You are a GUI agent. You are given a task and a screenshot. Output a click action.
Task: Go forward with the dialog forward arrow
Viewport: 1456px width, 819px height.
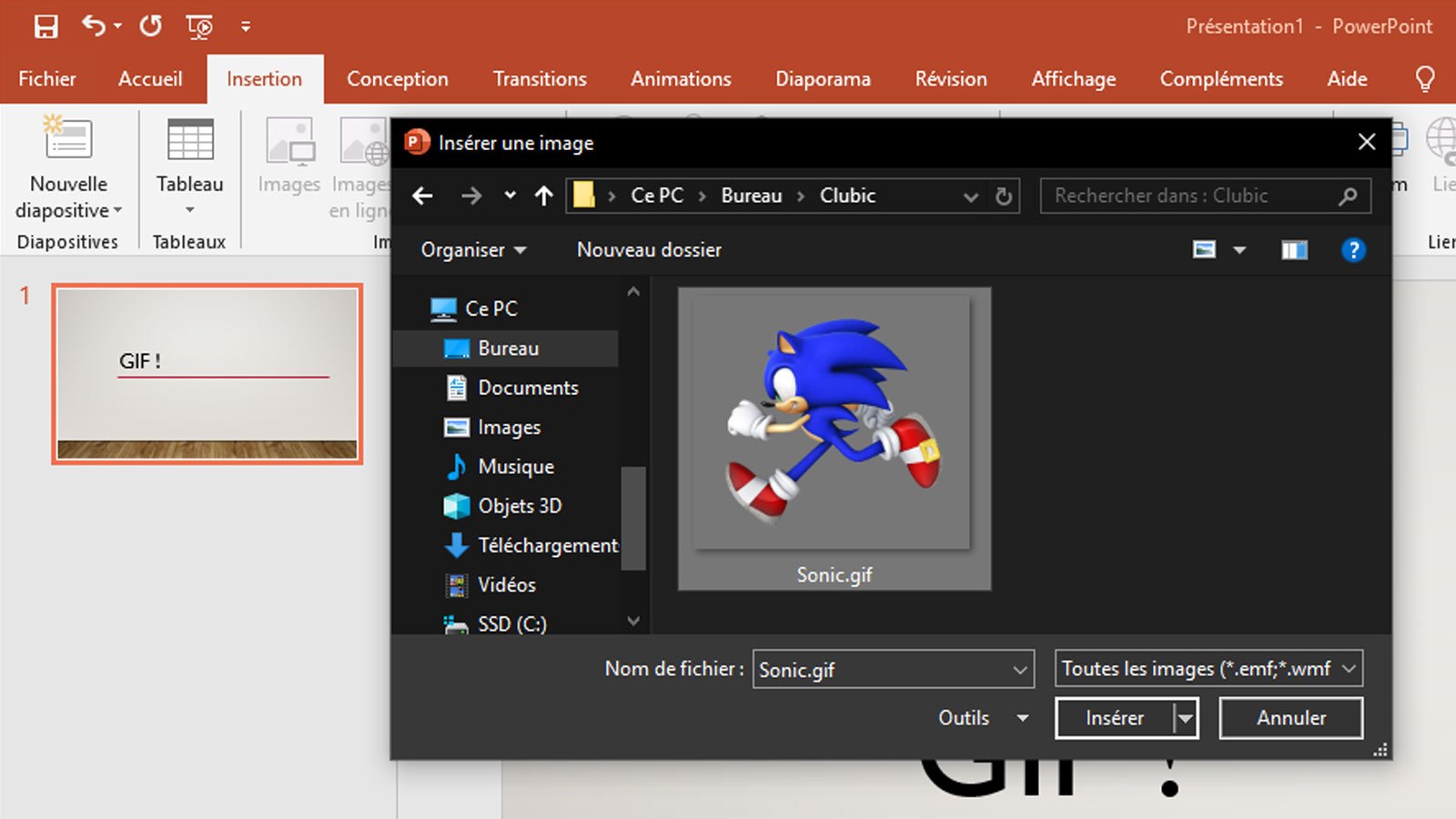click(471, 196)
